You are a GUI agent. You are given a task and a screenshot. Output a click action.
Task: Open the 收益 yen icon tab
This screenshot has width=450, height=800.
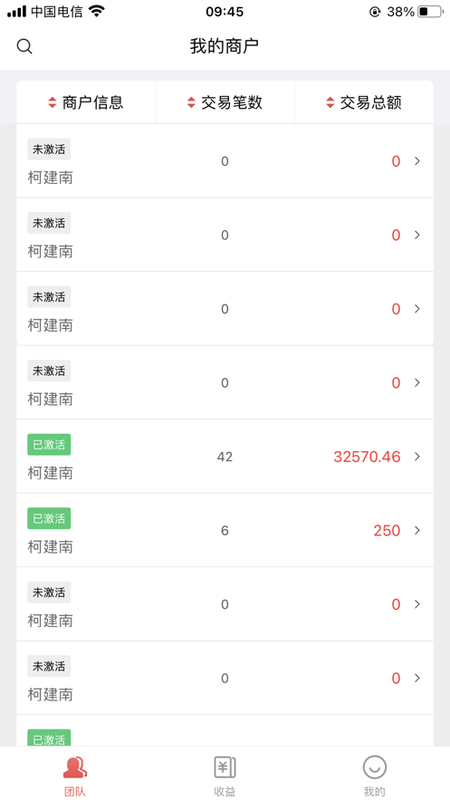(224, 767)
